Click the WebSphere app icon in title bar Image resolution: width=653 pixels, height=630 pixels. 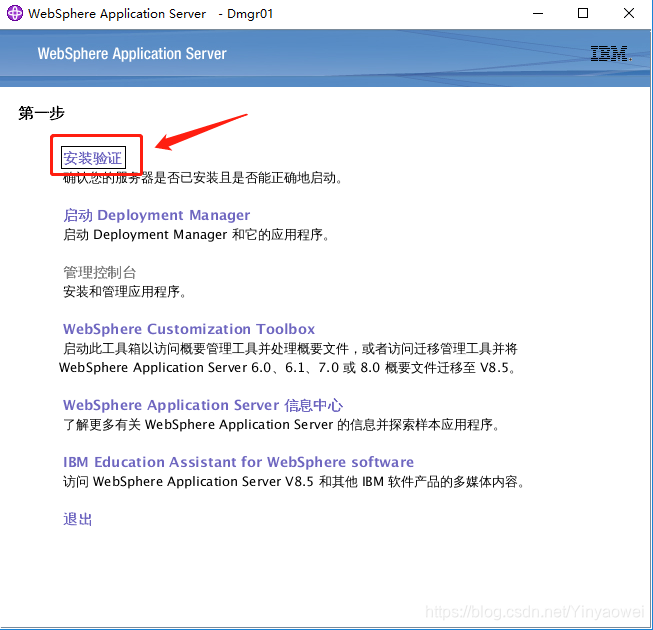click(15, 13)
